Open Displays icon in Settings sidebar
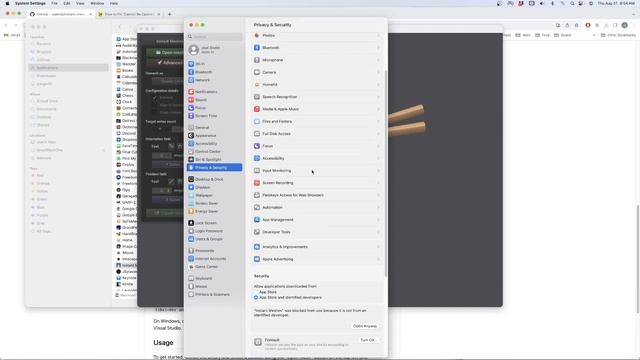 (x=191, y=187)
